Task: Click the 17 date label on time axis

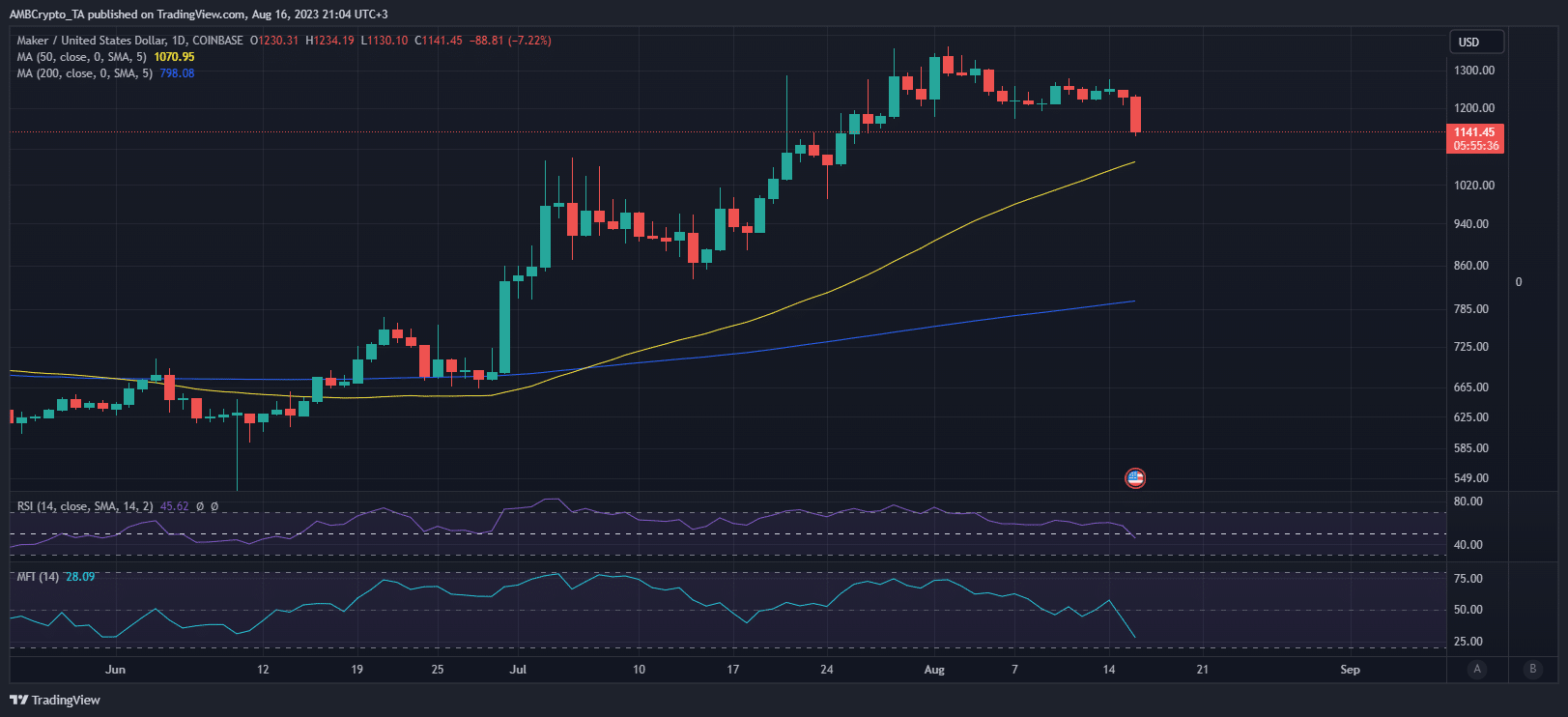Action: point(732,670)
